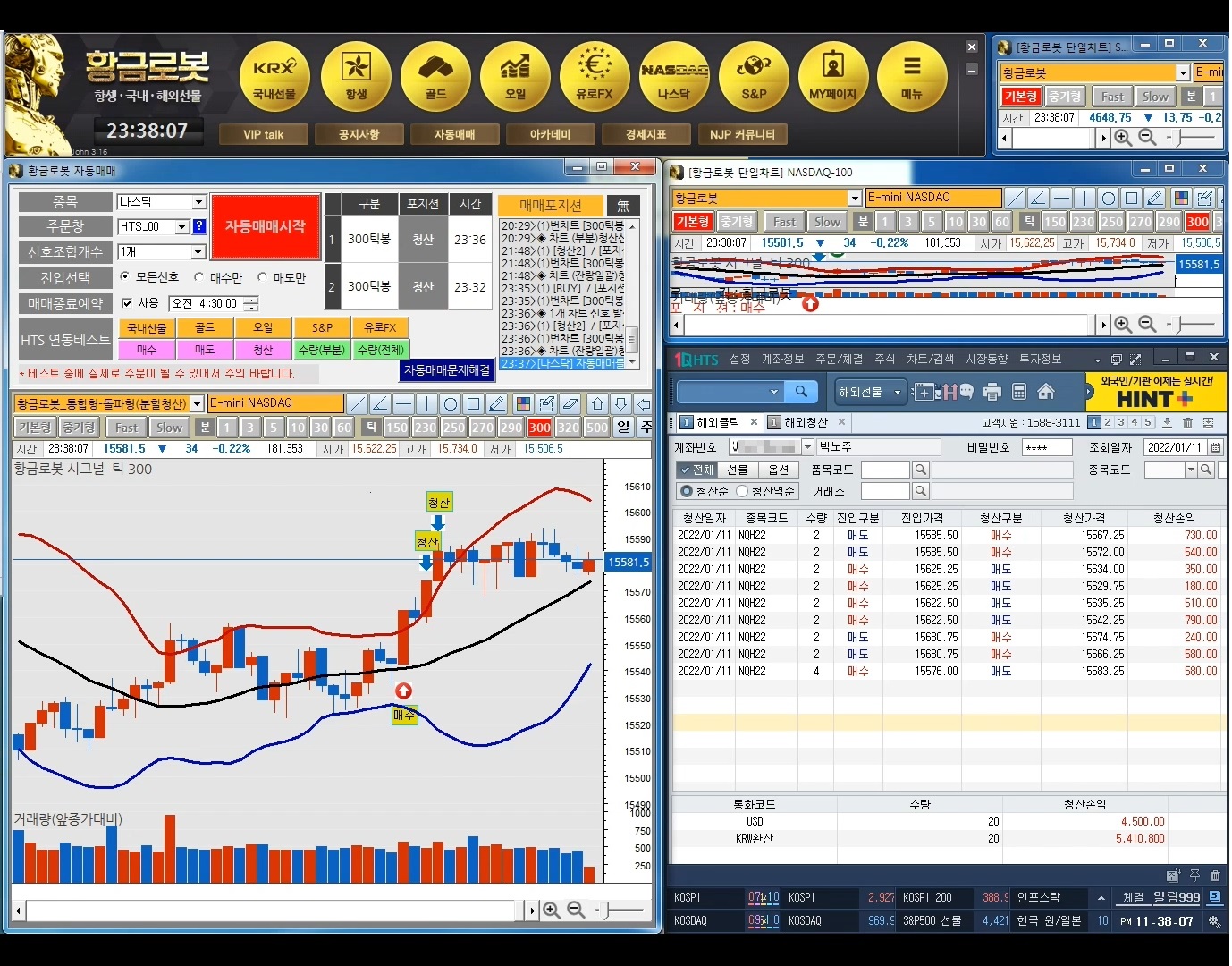Open the 메뉴 hamburger coin icon
The image size is (1232, 966).
[x=912, y=75]
